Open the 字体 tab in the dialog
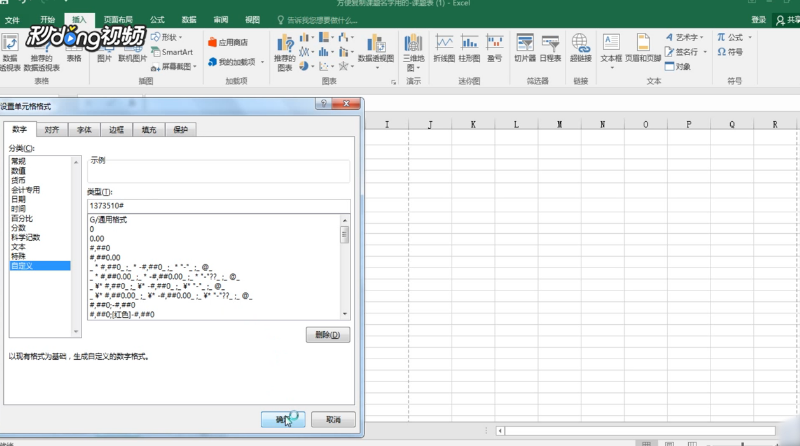Image resolution: width=800 pixels, height=446 pixels. 84,130
